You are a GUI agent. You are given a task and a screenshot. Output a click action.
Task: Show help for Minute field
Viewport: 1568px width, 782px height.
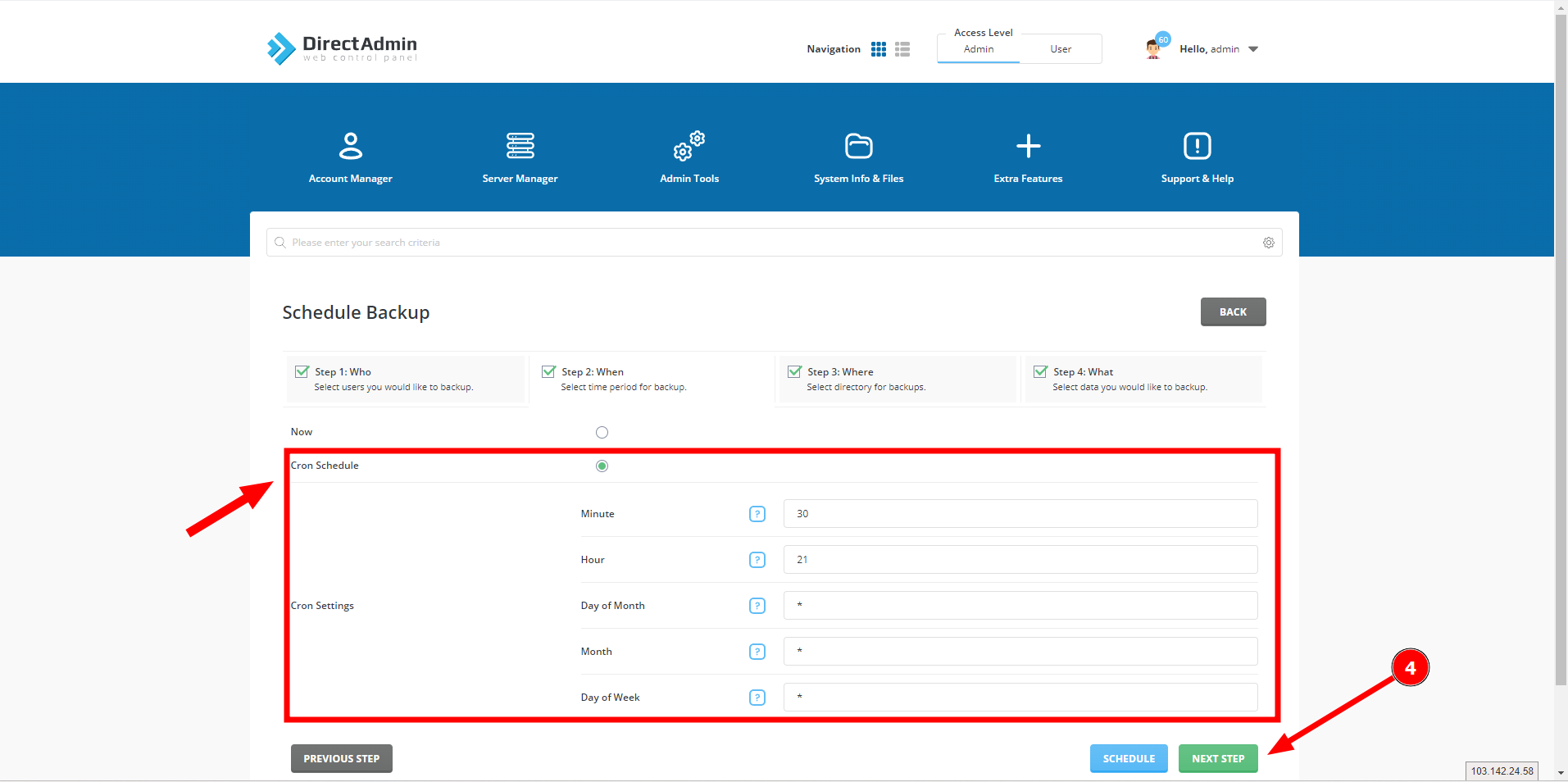[757, 514]
